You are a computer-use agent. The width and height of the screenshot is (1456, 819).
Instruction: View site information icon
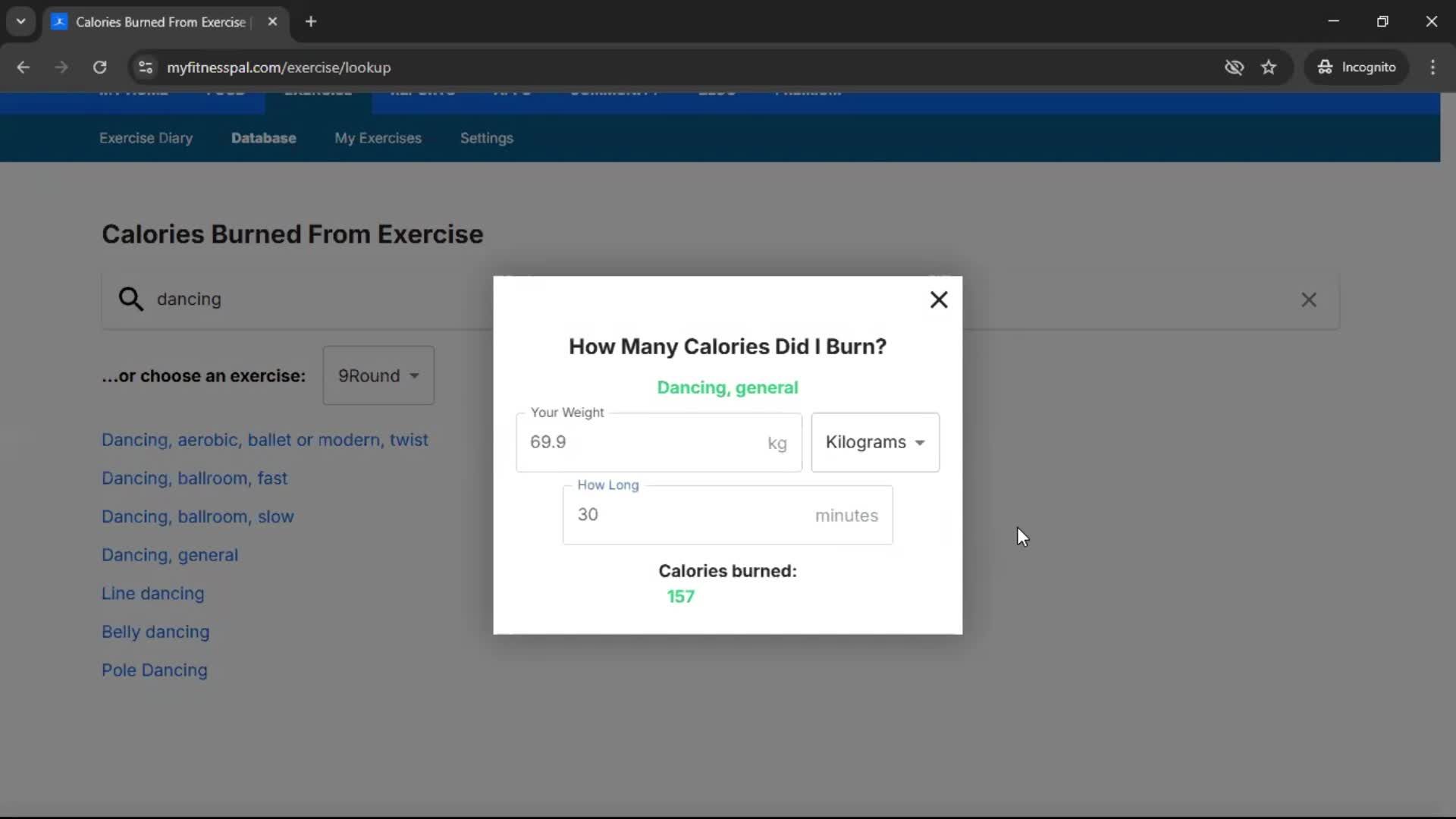click(146, 67)
